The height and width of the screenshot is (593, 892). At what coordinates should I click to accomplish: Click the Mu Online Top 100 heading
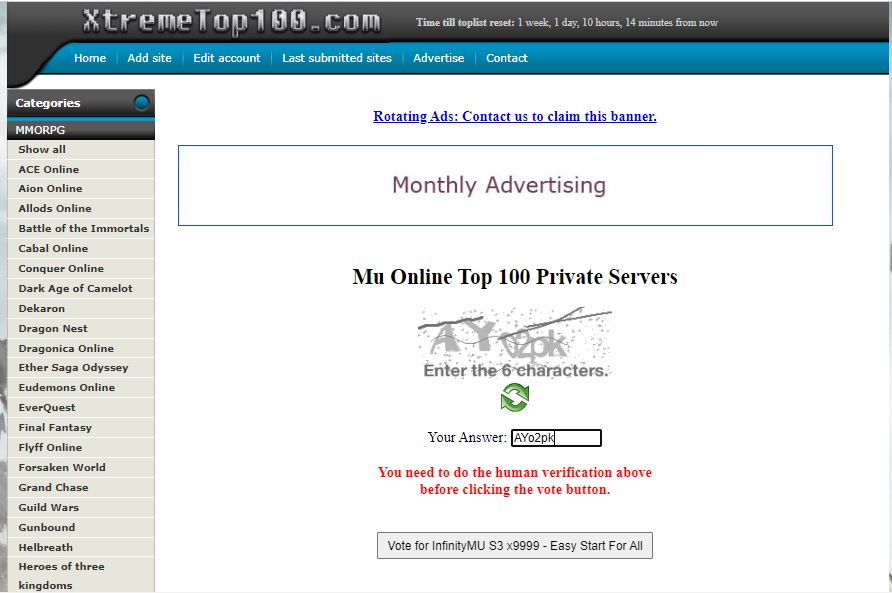[515, 277]
